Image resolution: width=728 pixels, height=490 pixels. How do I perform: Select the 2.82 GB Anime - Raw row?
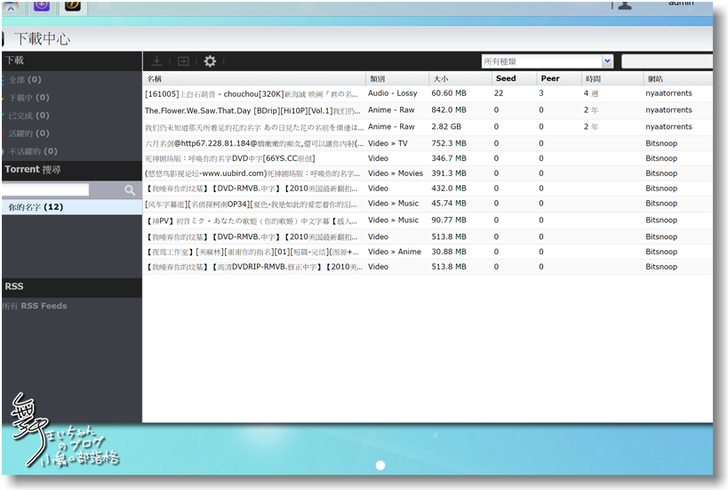pos(428,127)
